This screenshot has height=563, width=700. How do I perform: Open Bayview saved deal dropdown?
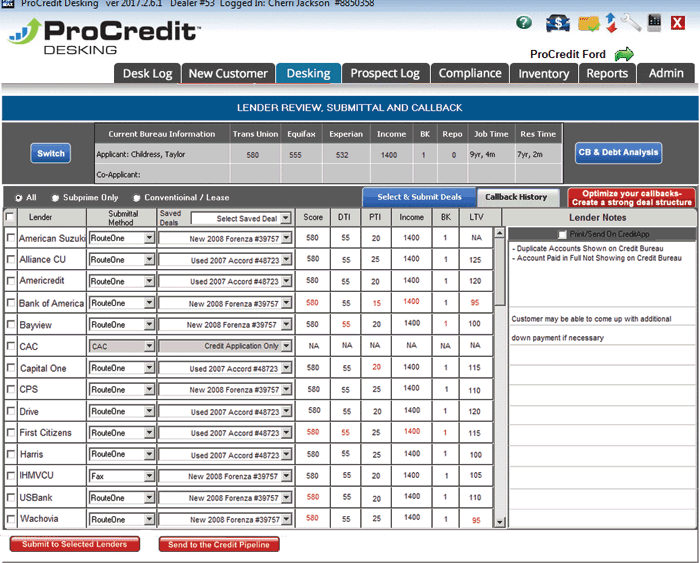tap(225, 325)
